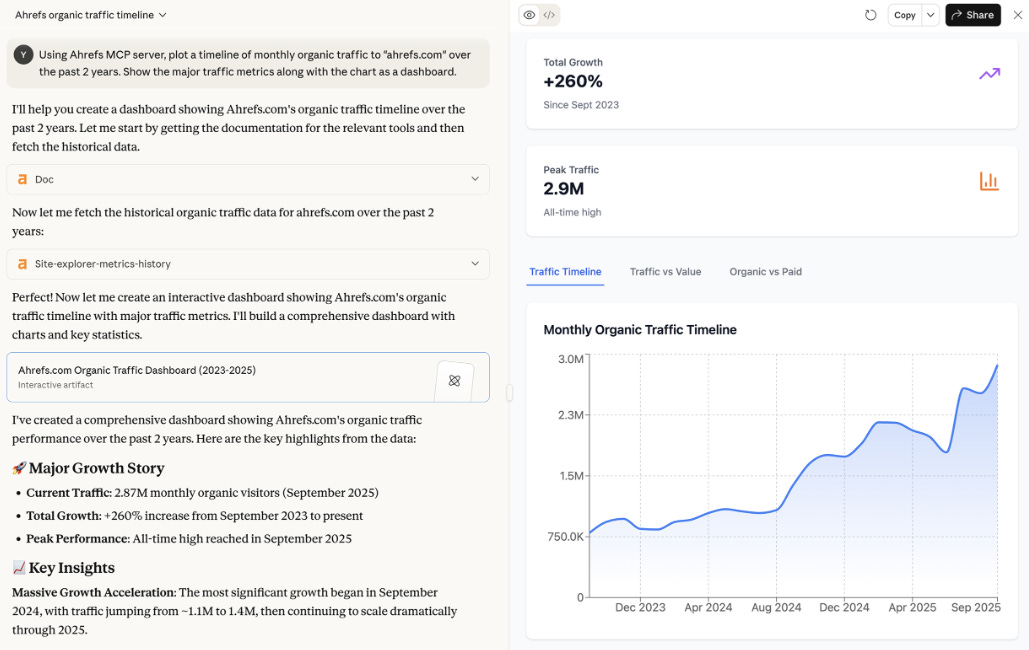Click the 750.0K y-axis label
Viewport: 1029px width, 650px height.
[565, 537]
